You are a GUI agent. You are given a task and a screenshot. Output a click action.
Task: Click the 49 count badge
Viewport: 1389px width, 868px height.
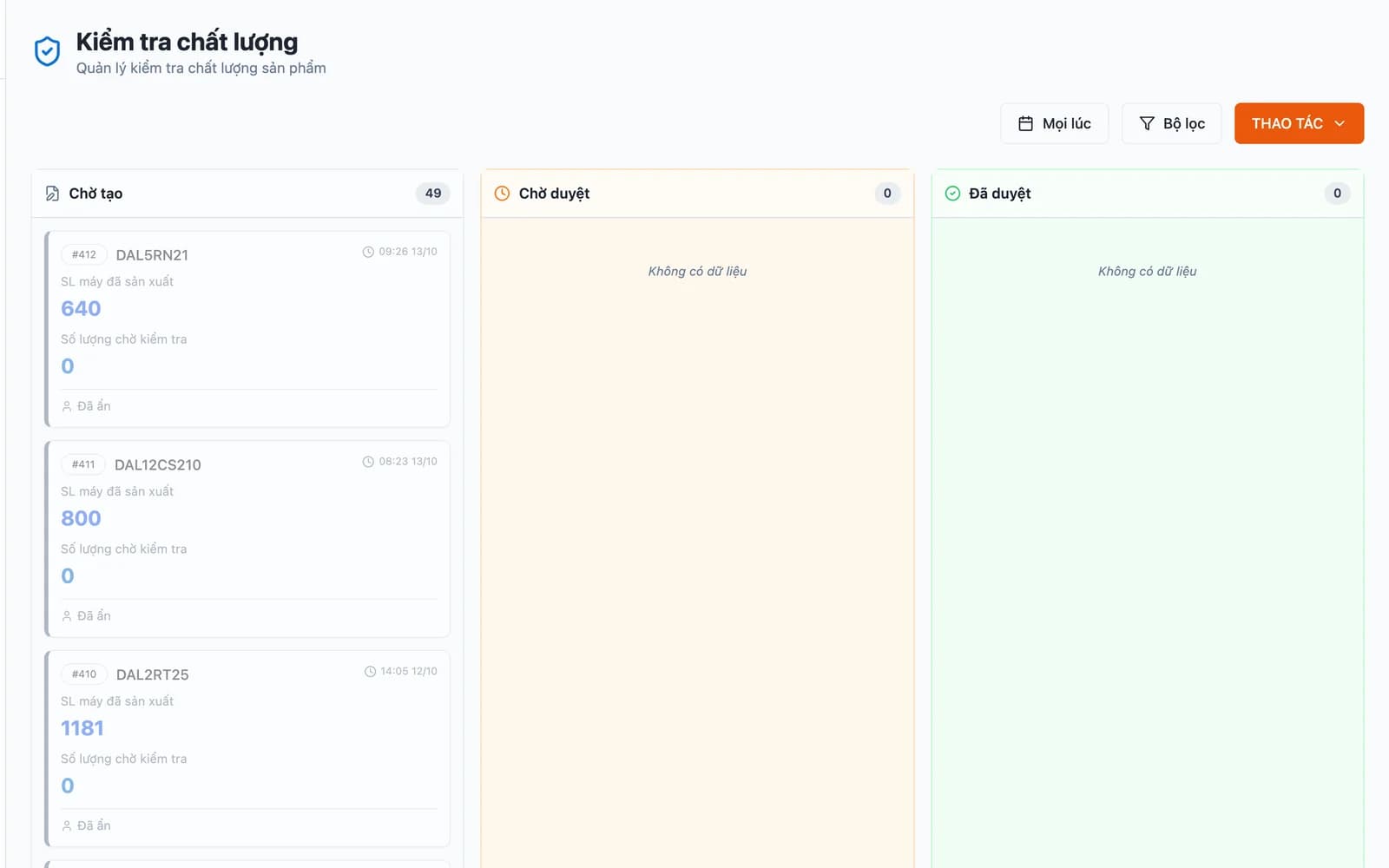click(433, 194)
